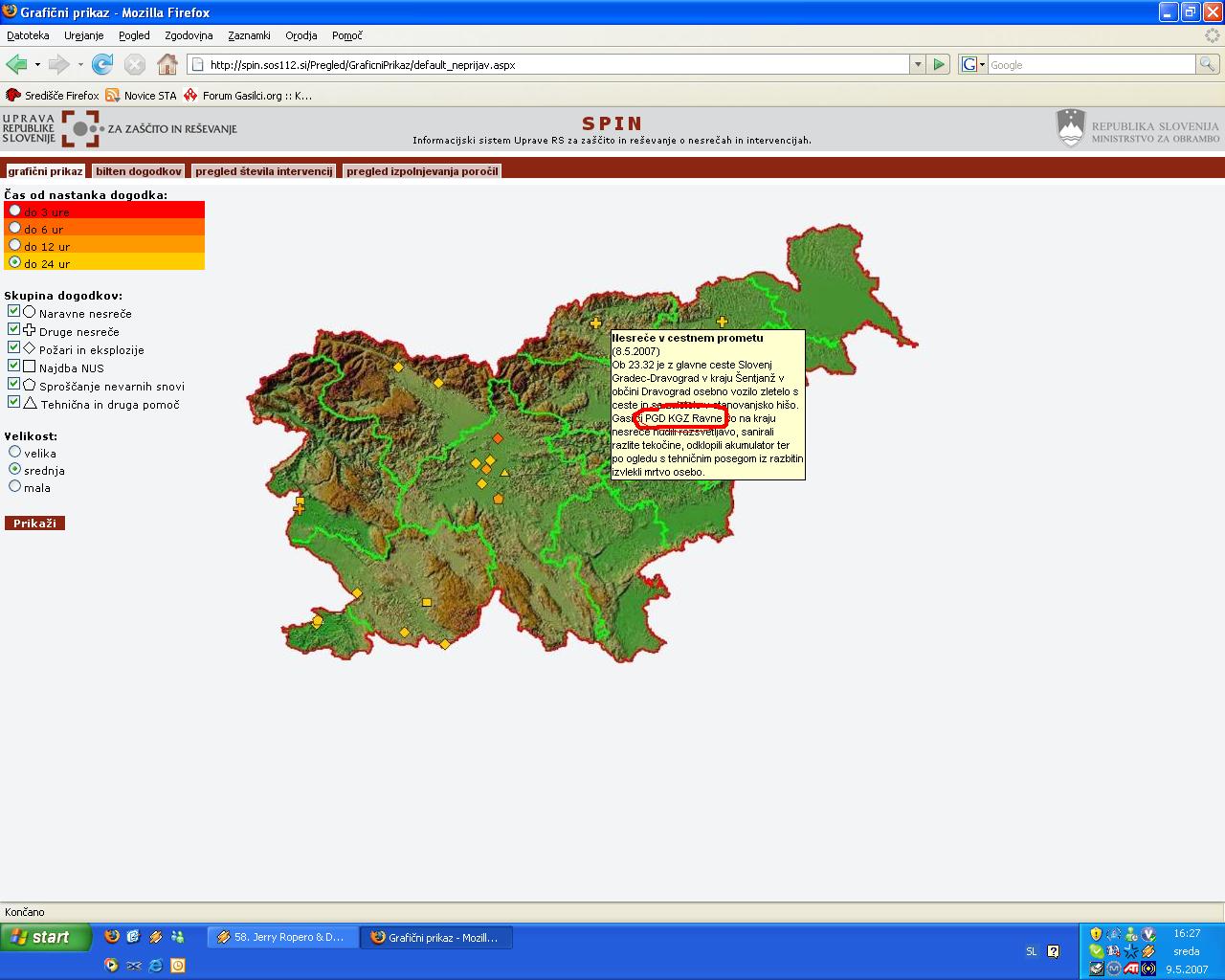Open the address bar history dropdown
This screenshot has height=980, width=1225.
pos(918,64)
